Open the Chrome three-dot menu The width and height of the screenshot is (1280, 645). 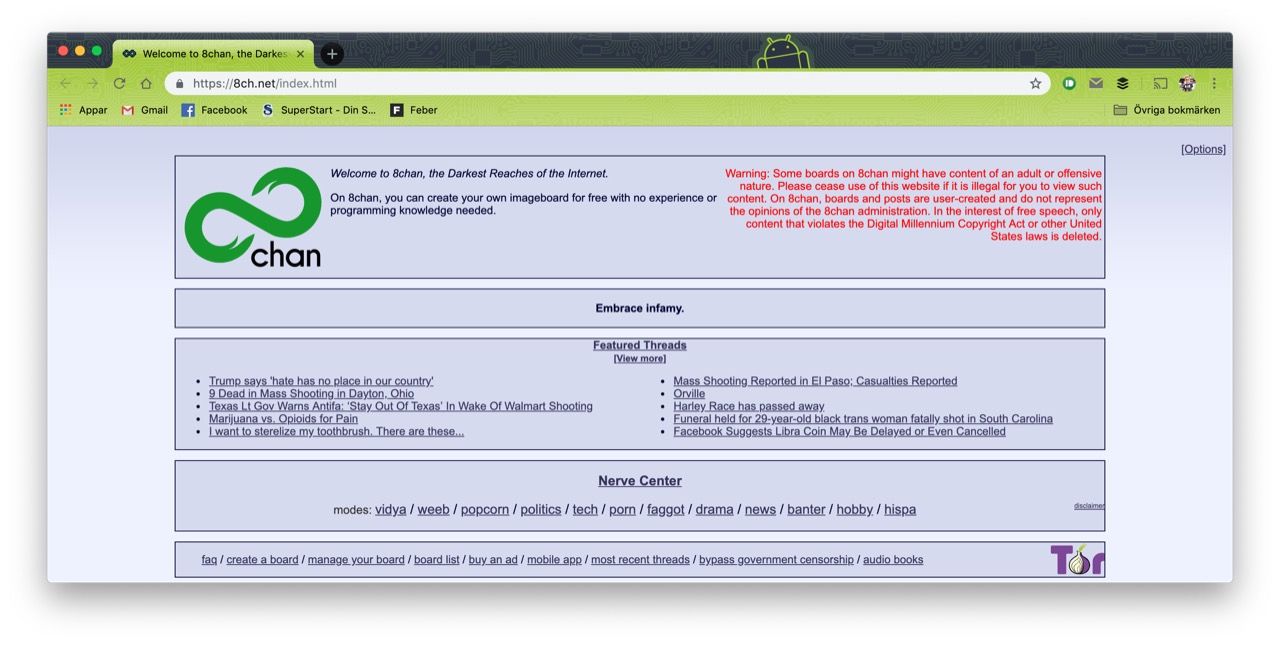click(x=1214, y=84)
